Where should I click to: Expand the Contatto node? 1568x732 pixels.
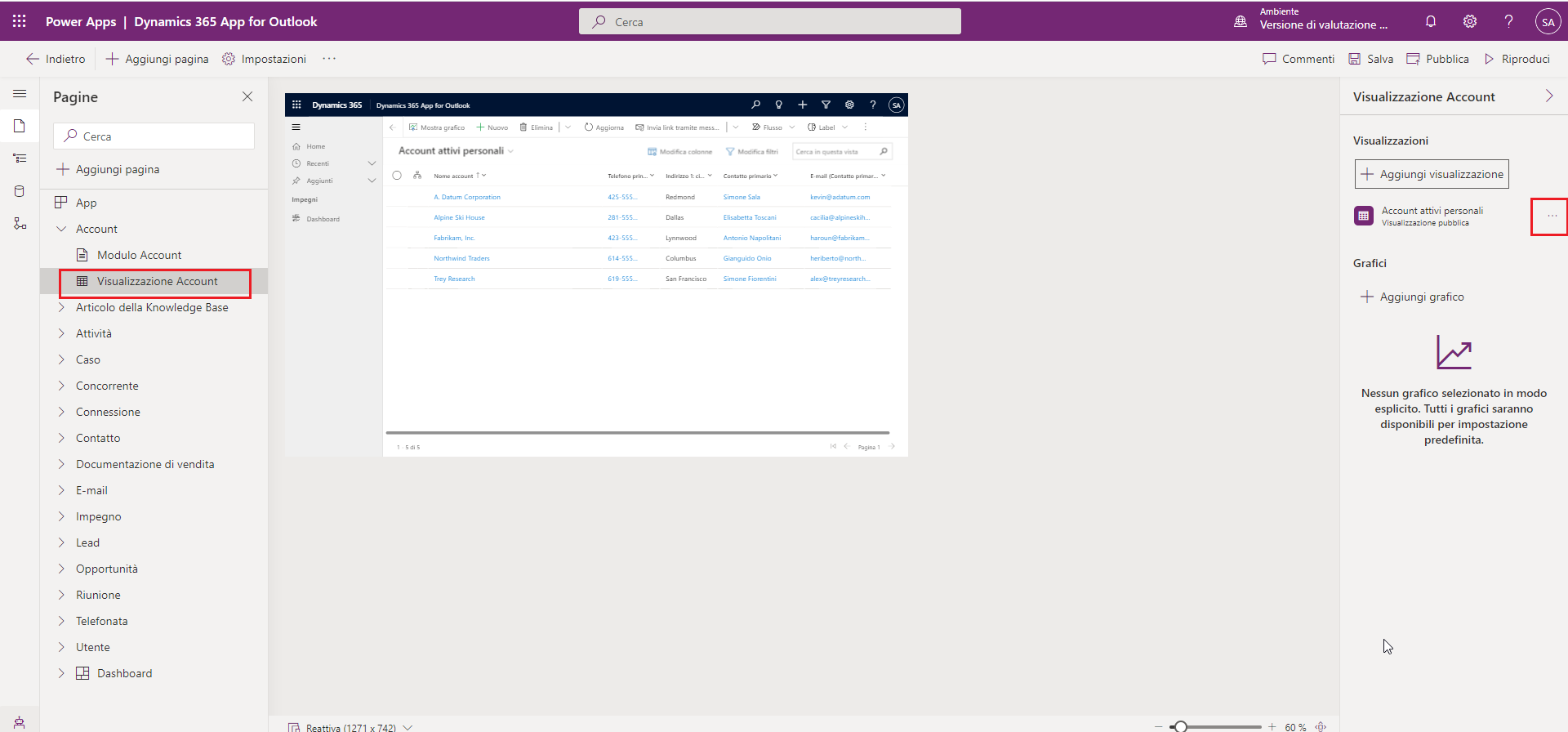coord(61,438)
